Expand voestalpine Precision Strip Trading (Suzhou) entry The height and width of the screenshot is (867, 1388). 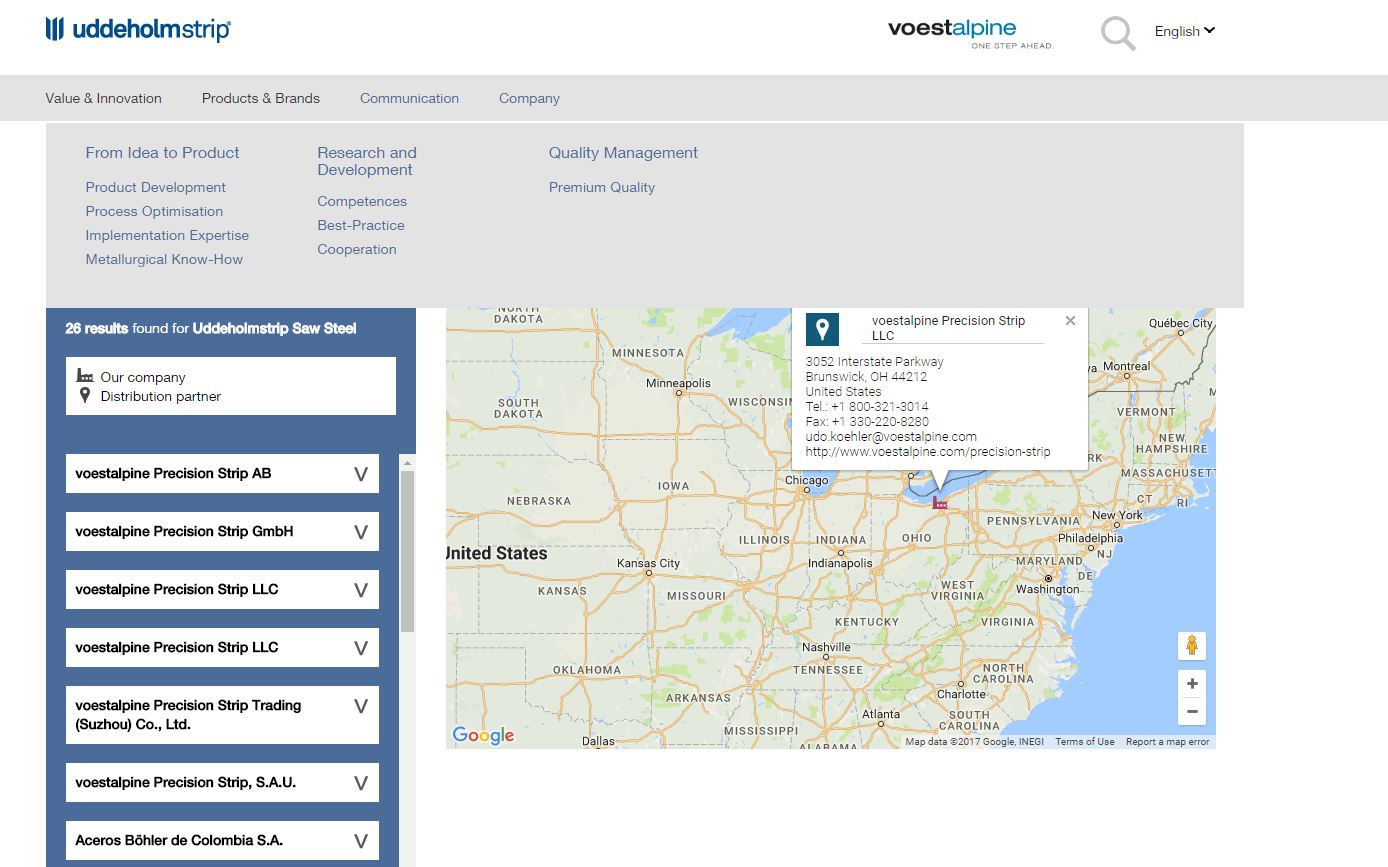pos(222,715)
